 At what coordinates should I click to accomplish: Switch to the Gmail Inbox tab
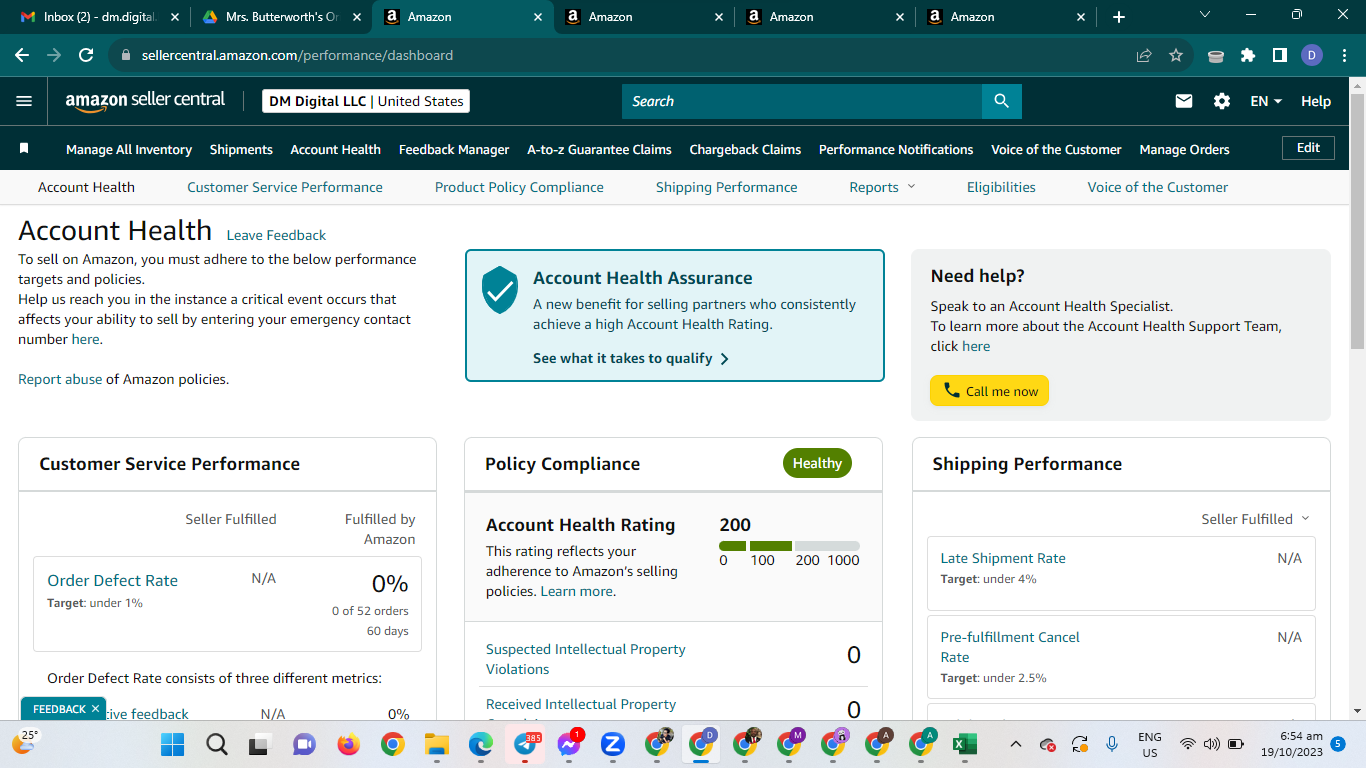[99, 17]
